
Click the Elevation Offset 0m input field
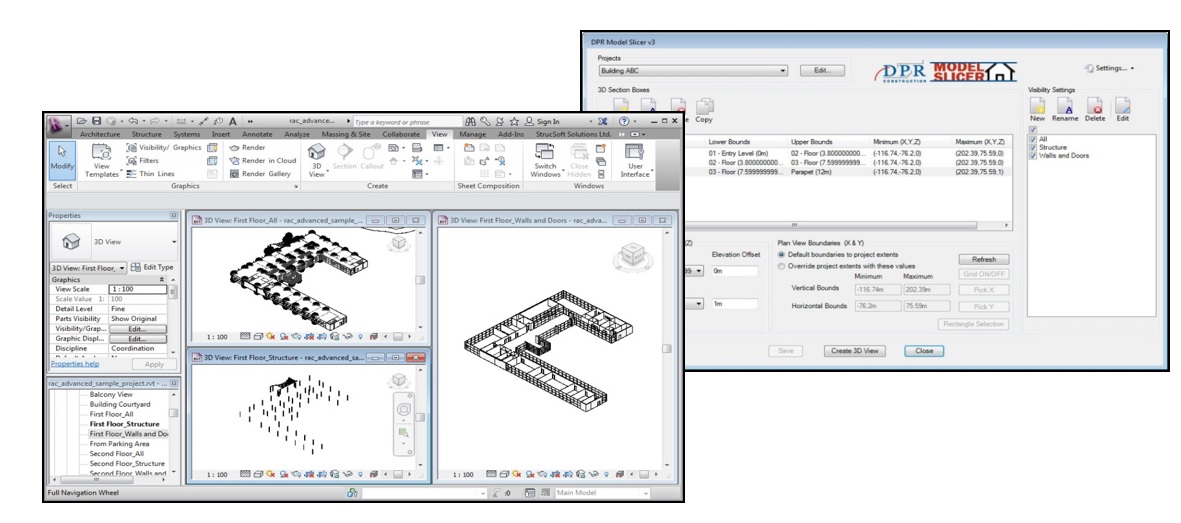click(734, 272)
